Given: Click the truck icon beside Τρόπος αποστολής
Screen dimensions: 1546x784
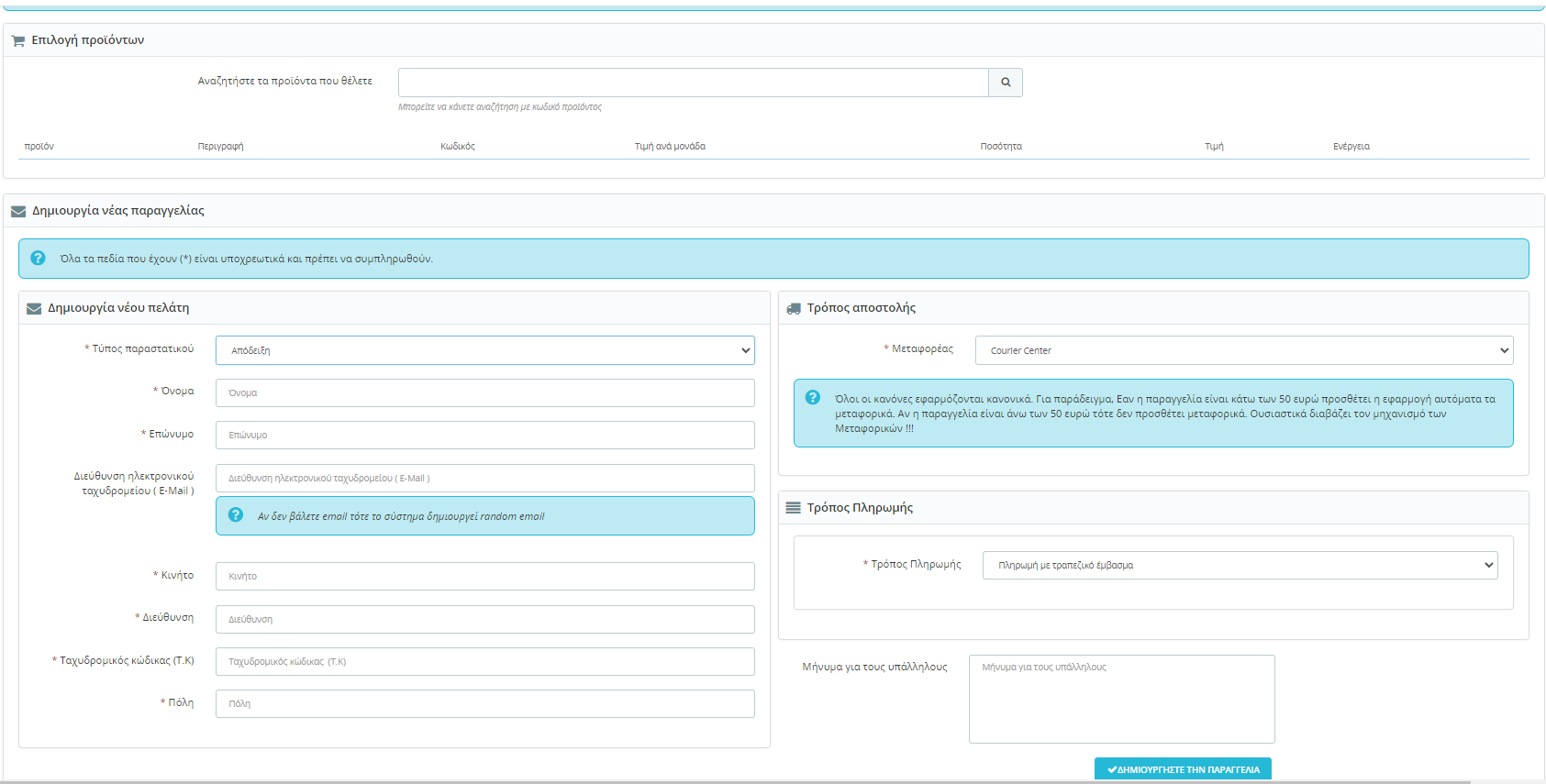Looking at the screenshot, I should tap(794, 309).
